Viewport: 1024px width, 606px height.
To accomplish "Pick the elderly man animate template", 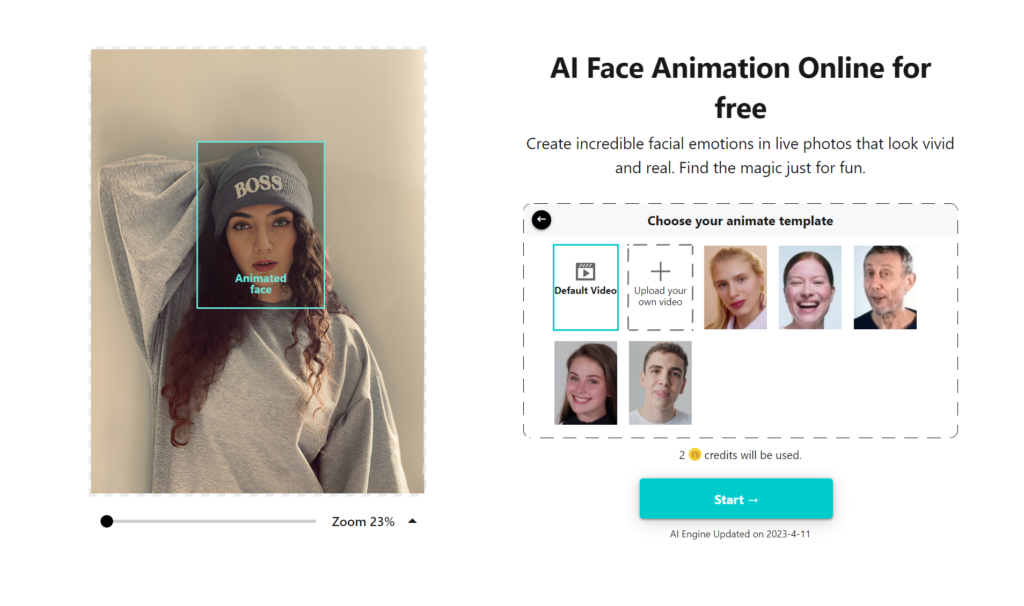I will (885, 287).
